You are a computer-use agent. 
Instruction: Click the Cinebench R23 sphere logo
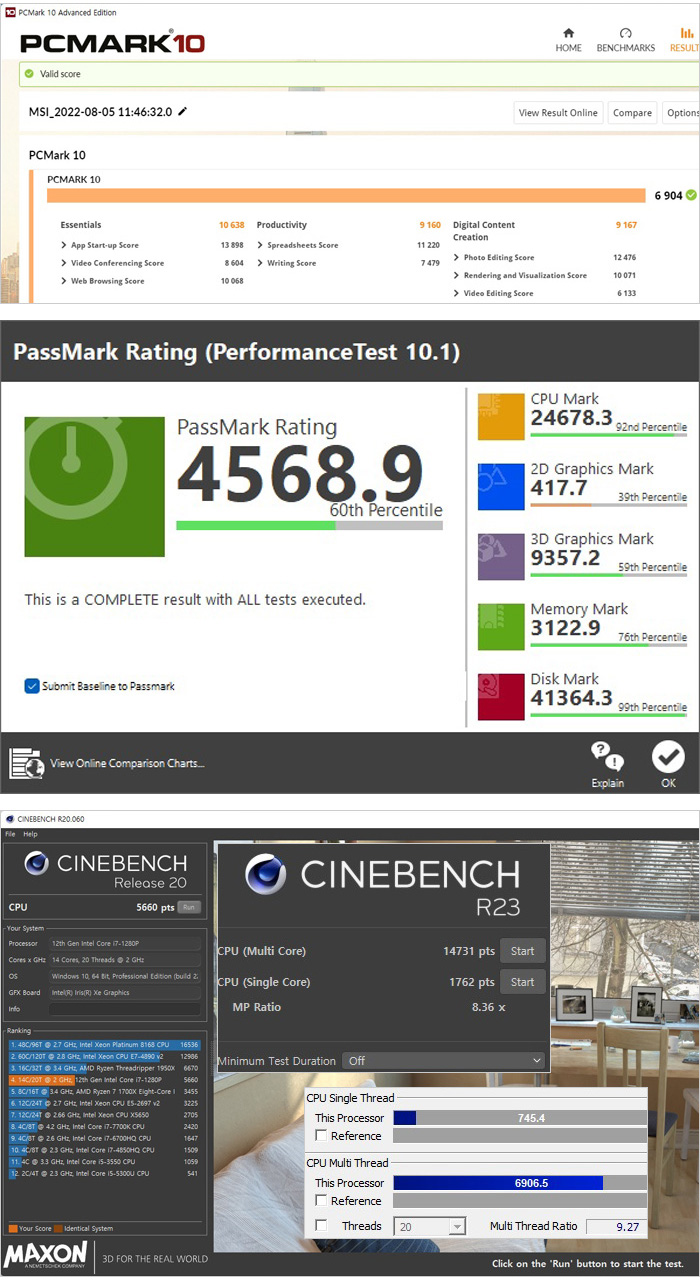[266, 874]
